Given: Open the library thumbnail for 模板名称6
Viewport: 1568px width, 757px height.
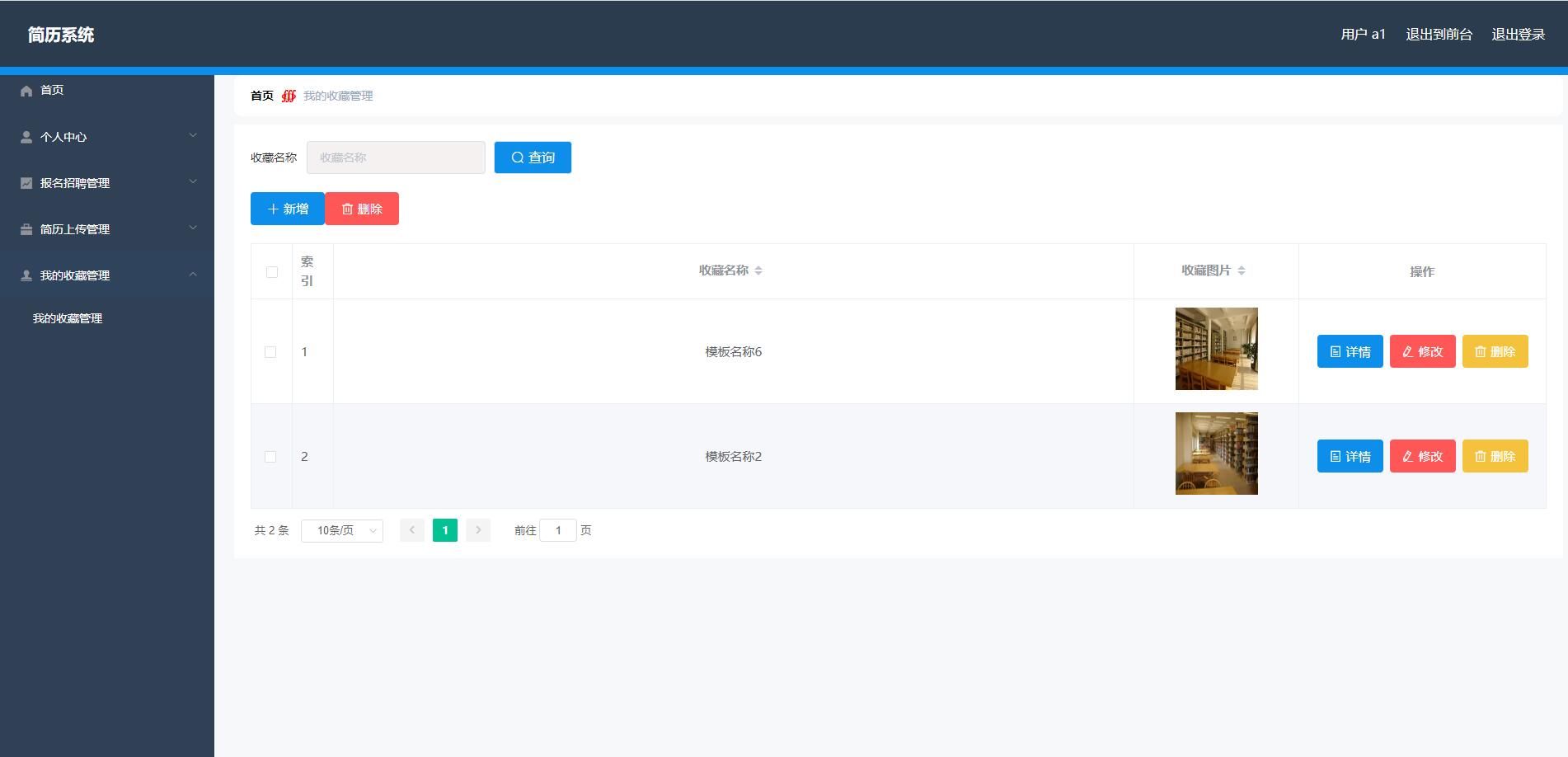Looking at the screenshot, I should coord(1216,349).
